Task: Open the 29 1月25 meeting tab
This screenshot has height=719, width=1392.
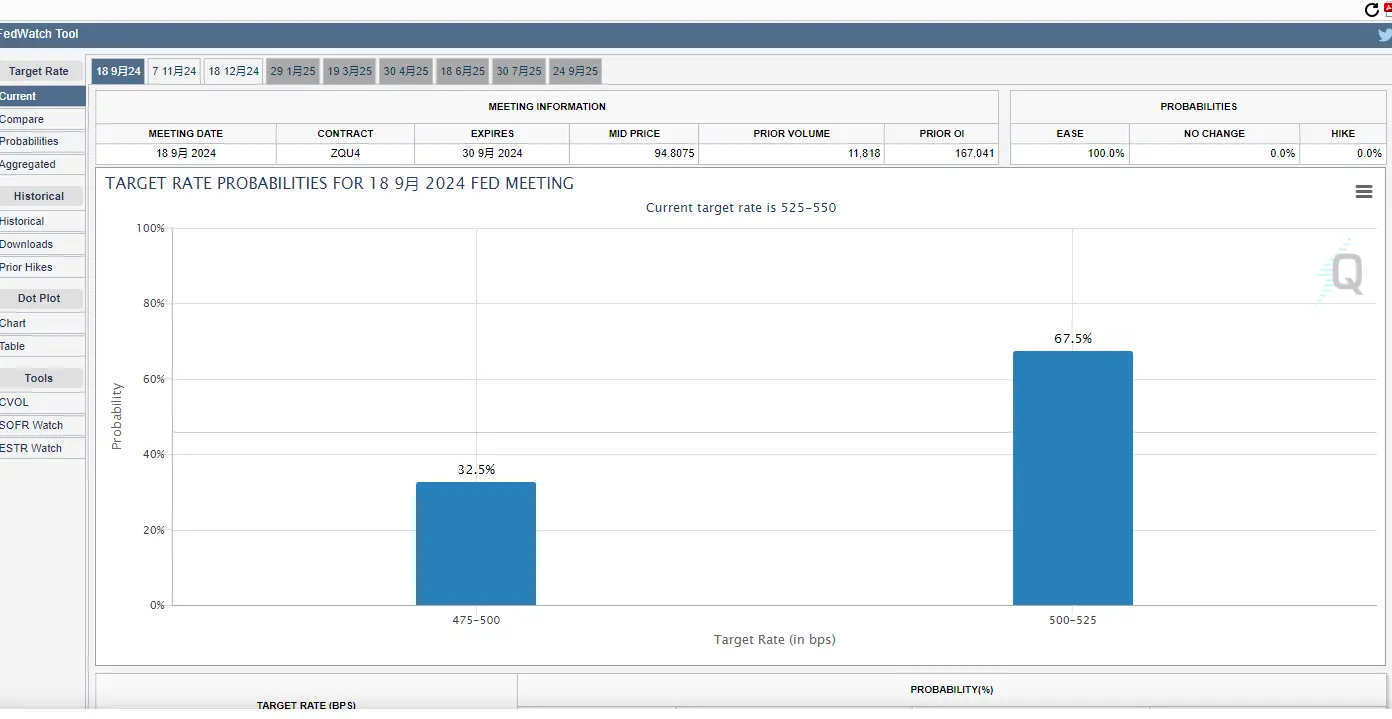Action: click(x=293, y=71)
